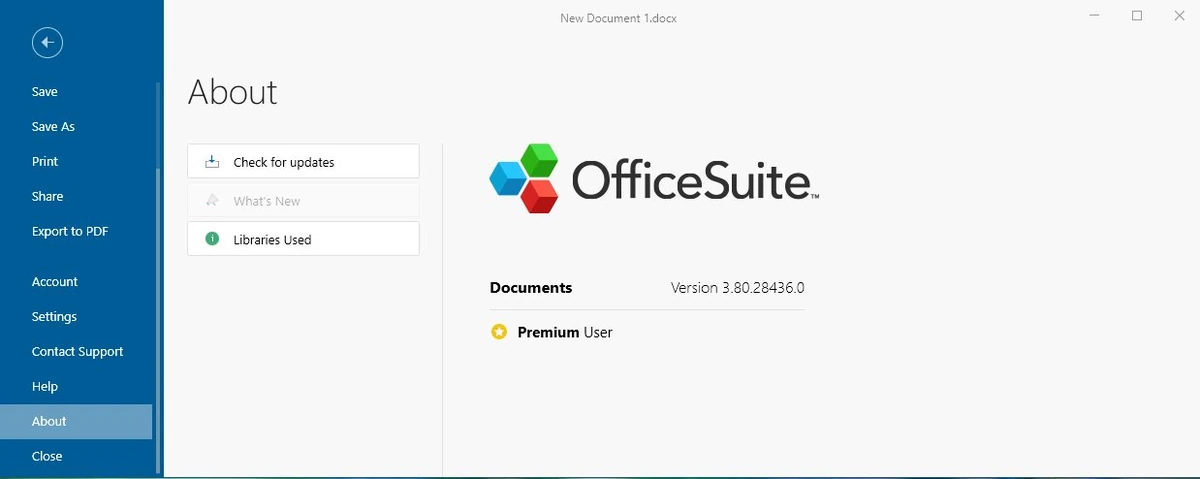Viewport: 1200px width, 479px height.
Task: Click the back arrow circle icon
Action: click(47, 42)
